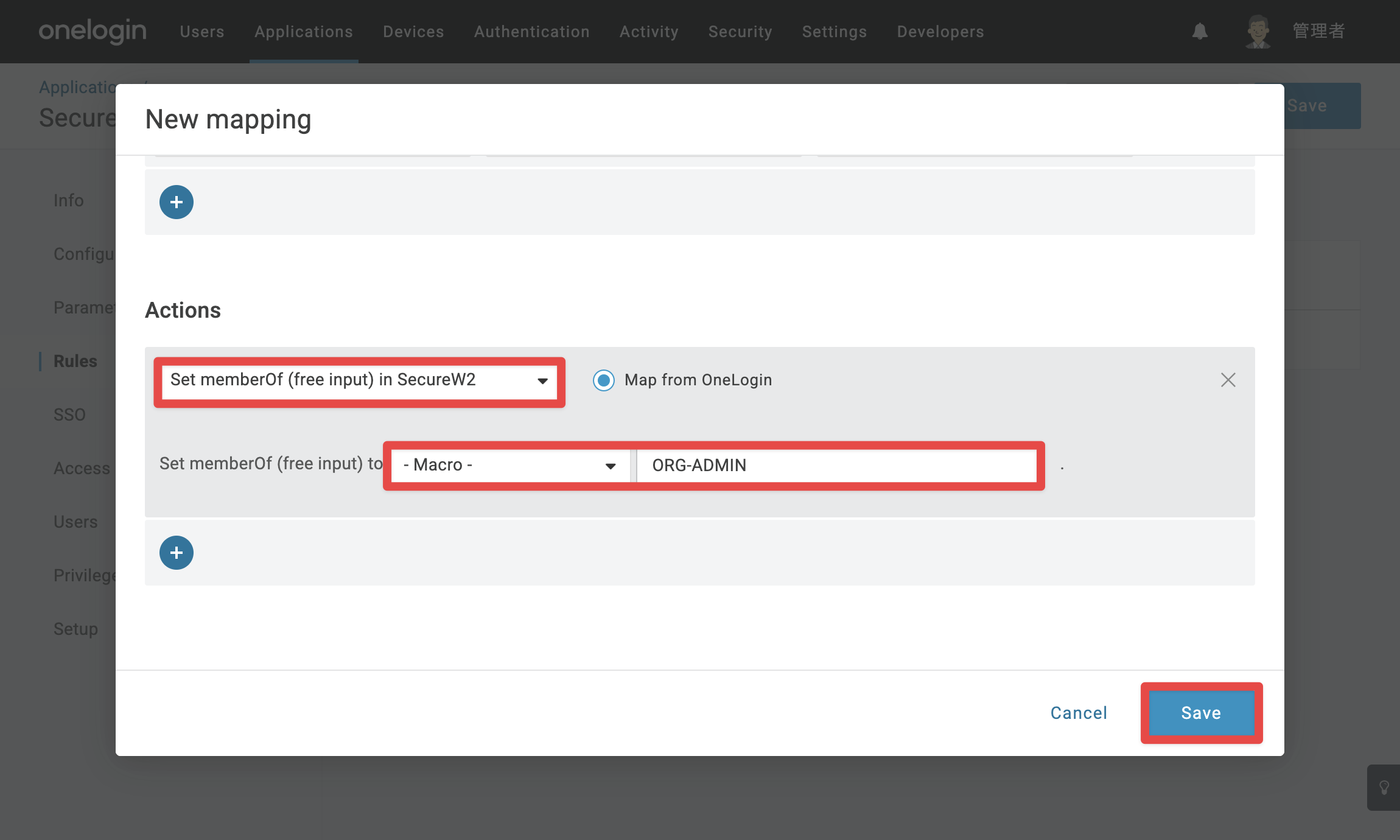
Task: Switch to the SSO tab
Action: click(x=69, y=415)
